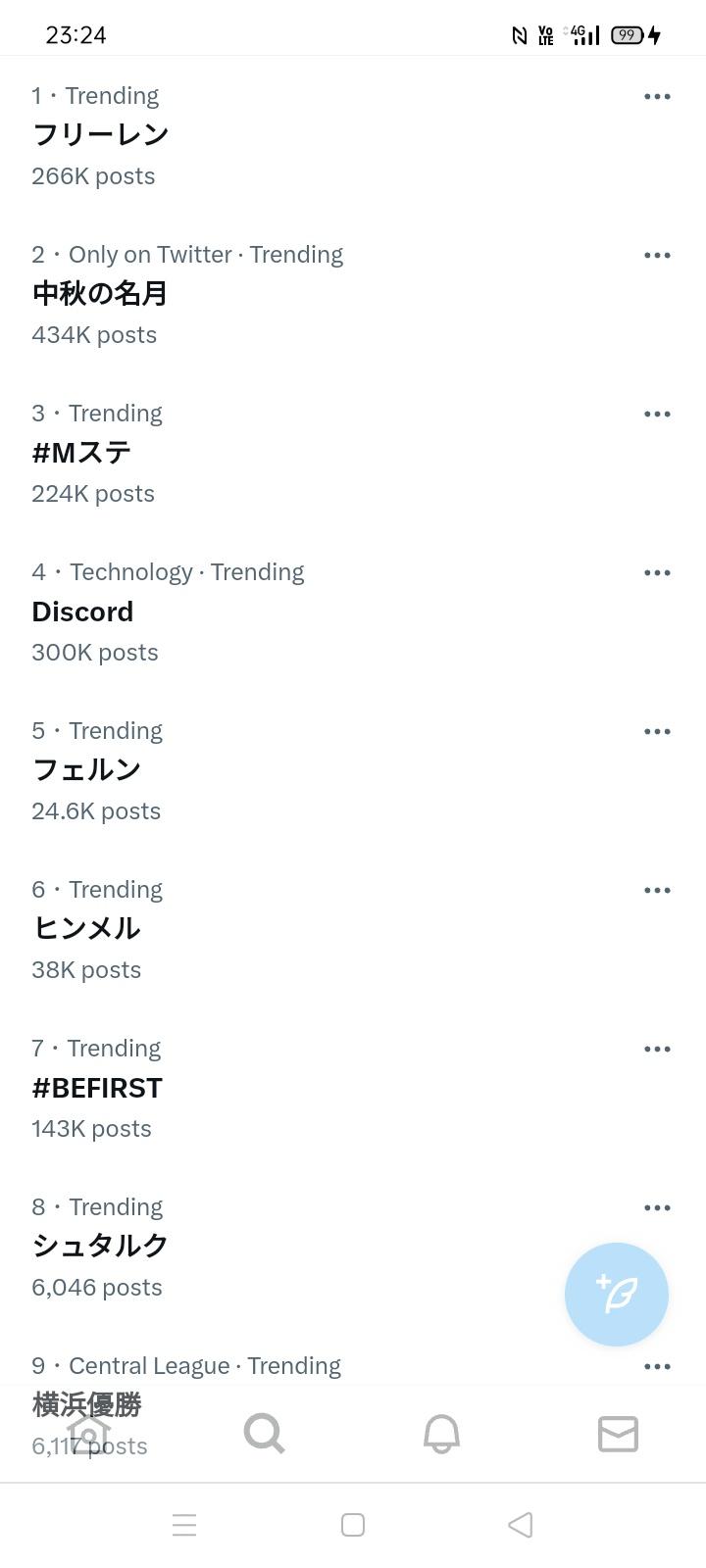Tap the compose new post floating button
This screenshot has height=1568, width=706.
tap(616, 1294)
